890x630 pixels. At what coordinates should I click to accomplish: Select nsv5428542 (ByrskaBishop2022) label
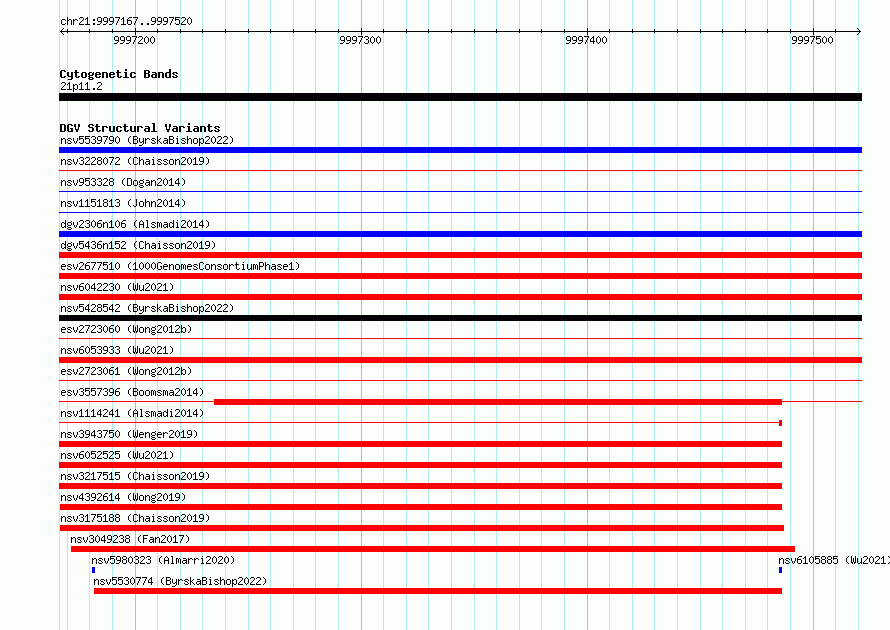click(x=147, y=308)
